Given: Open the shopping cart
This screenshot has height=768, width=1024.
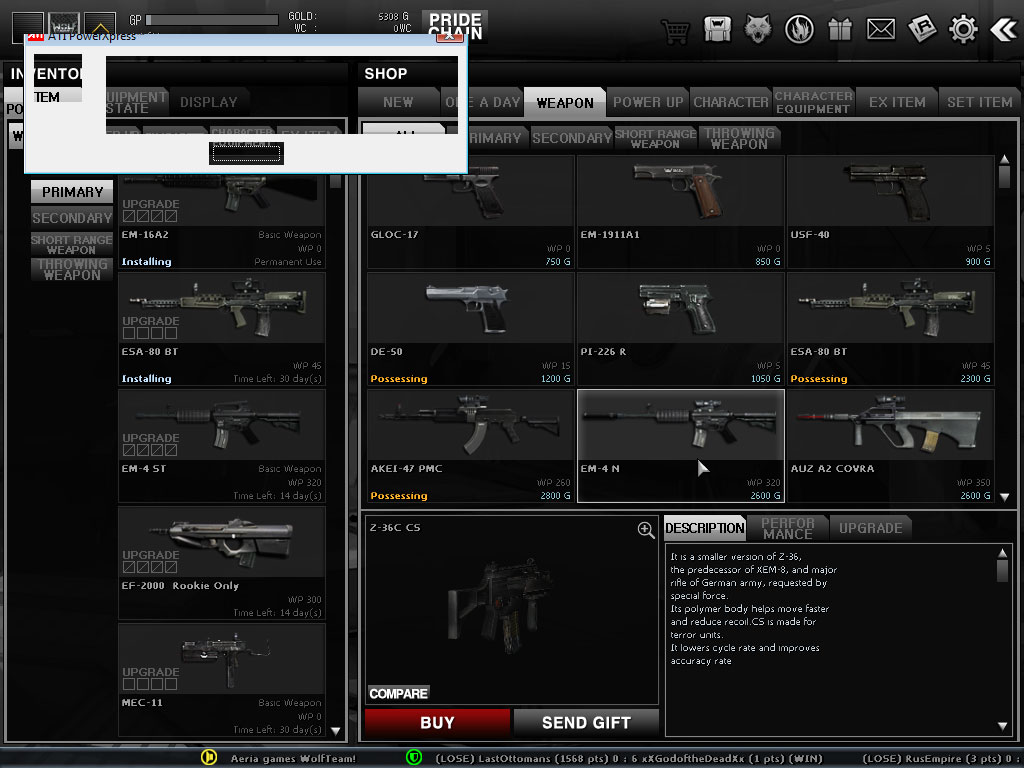Looking at the screenshot, I should [x=675, y=30].
